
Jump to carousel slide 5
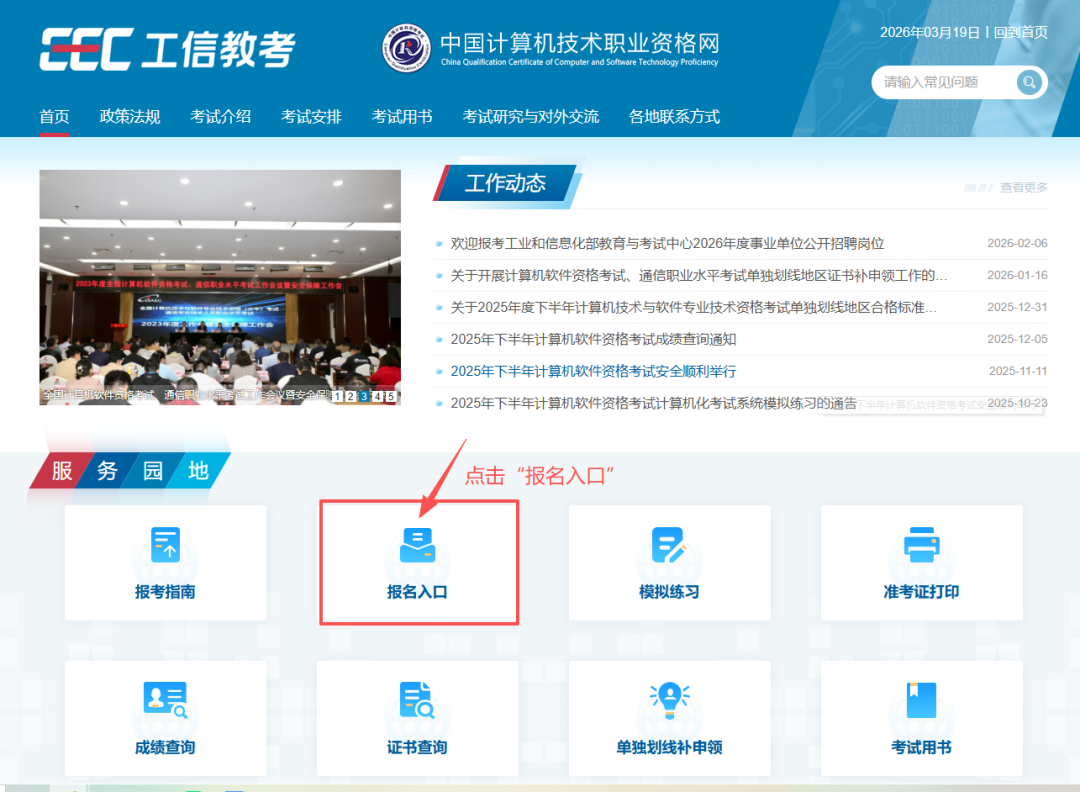(390, 396)
